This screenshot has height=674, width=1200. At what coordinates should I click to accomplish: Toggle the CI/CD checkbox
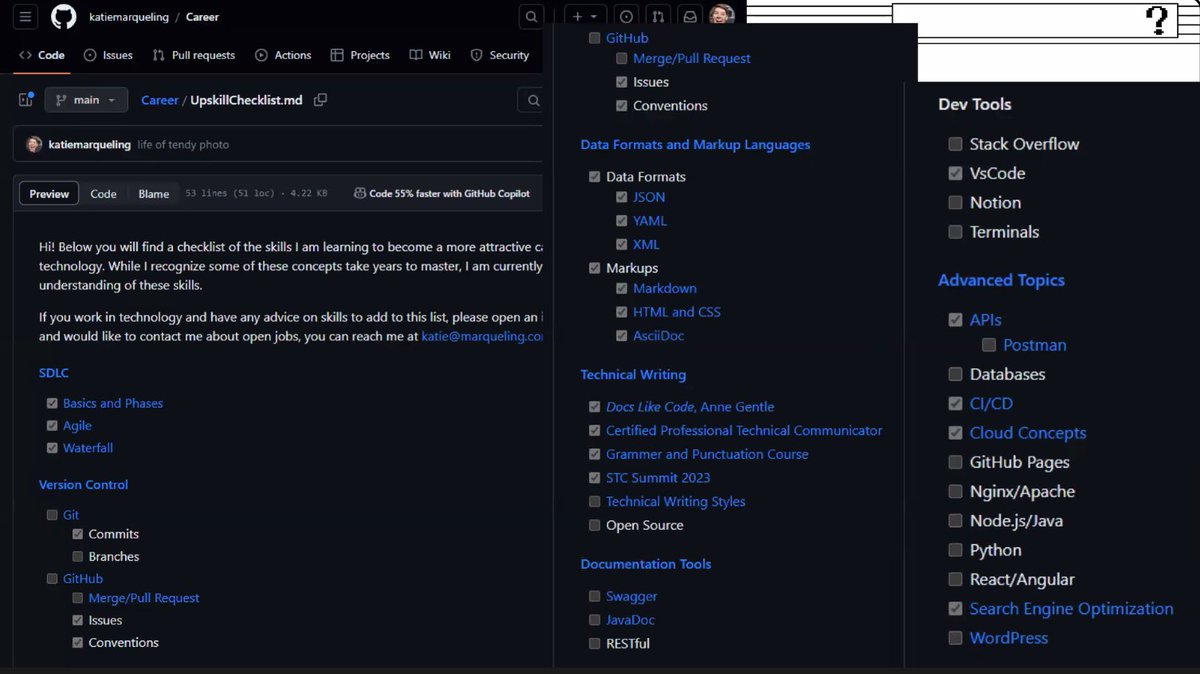click(x=956, y=404)
